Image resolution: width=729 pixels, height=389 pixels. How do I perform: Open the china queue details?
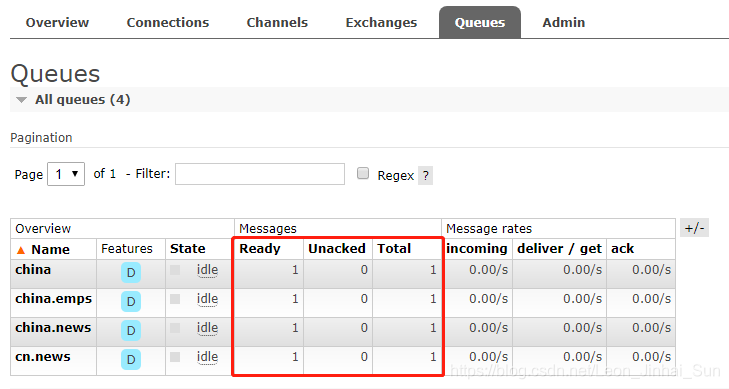pos(33,270)
